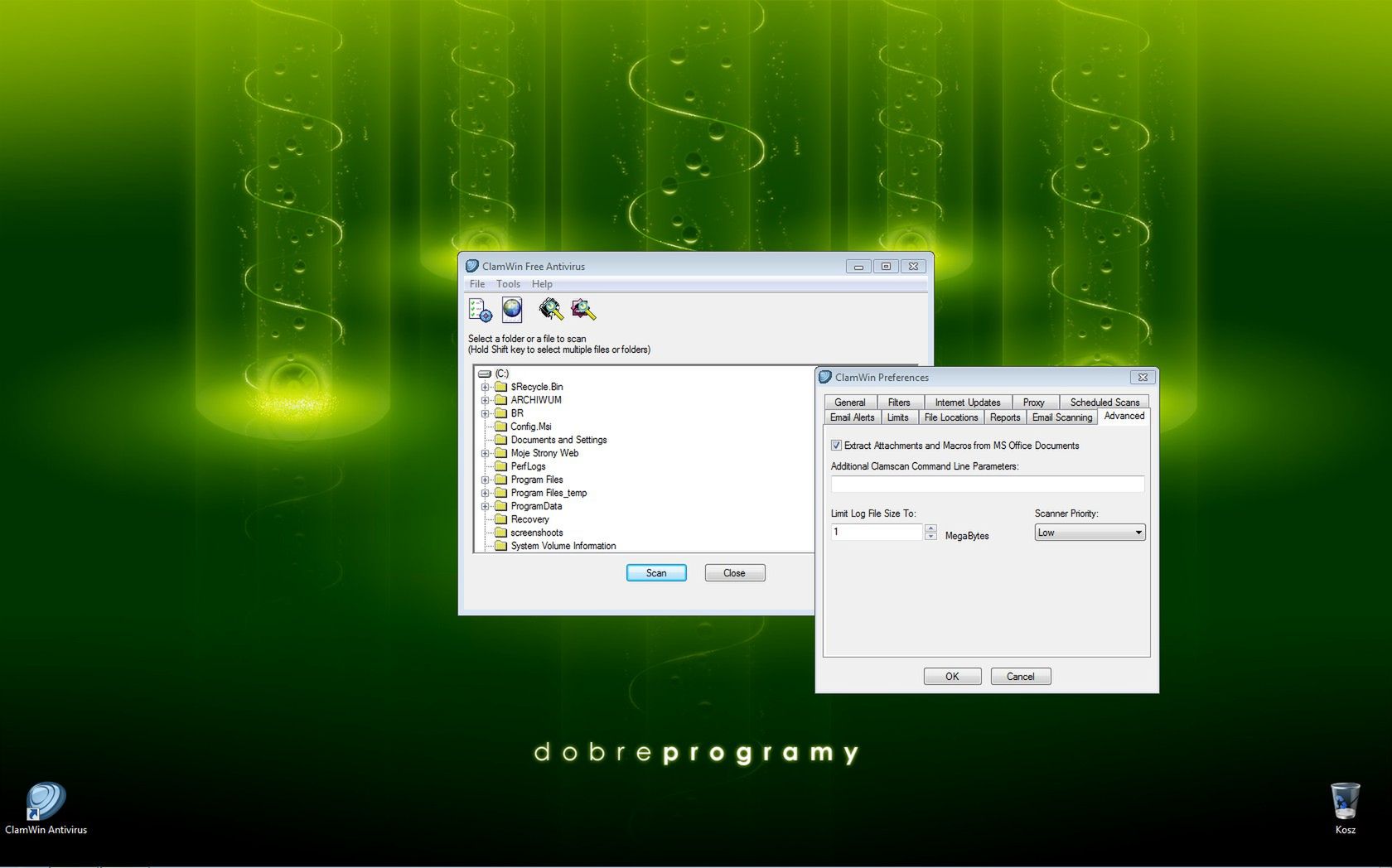Viewport: 1392px width, 868px height.
Task: Click the ClamWin Free Antivirus title bar icon
Action: click(x=472, y=266)
